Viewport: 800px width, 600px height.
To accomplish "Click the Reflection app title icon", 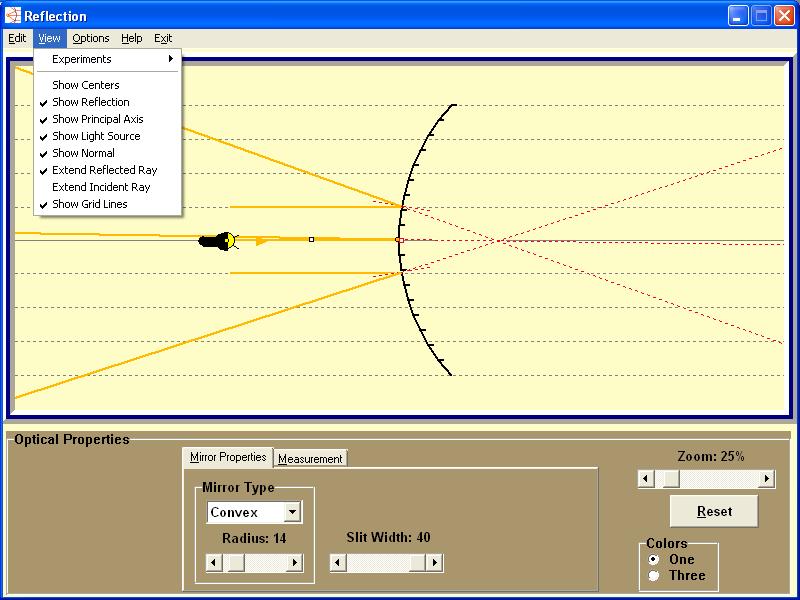I will pos(13,15).
